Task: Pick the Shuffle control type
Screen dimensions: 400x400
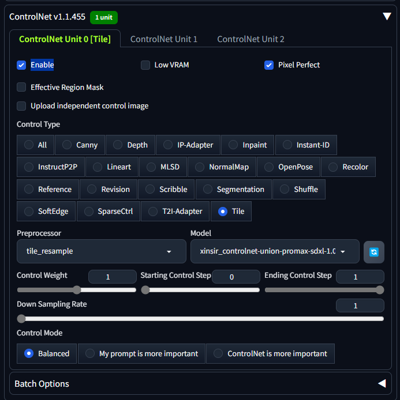Action: (299, 189)
